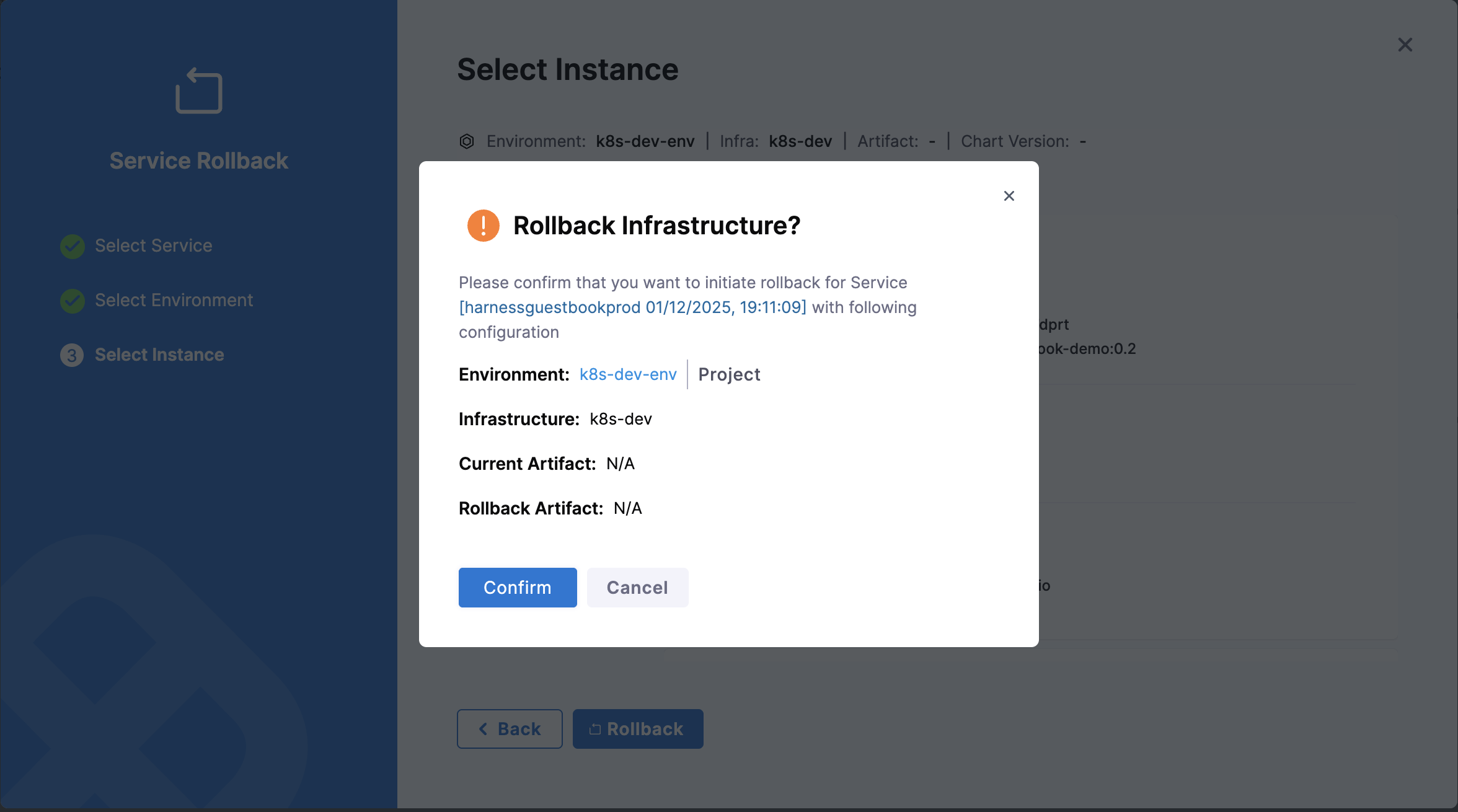Image resolution: width=1458 pixels, height=812 pixels.
Task: Click the Back button chevron
Action: coord(484,729)
